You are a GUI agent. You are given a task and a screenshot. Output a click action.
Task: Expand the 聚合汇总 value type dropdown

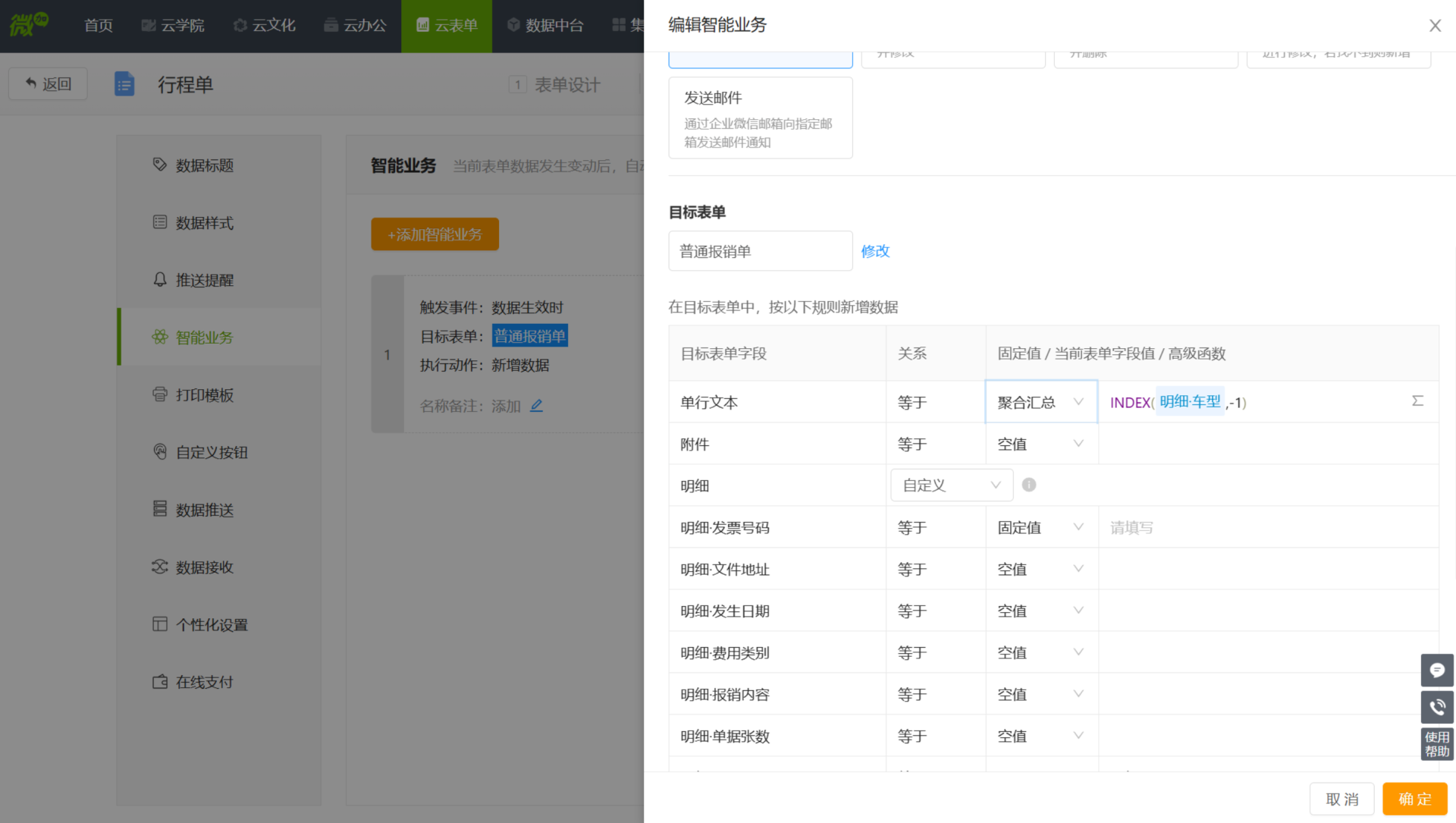pyautogui.click(x=1040, y=402)
